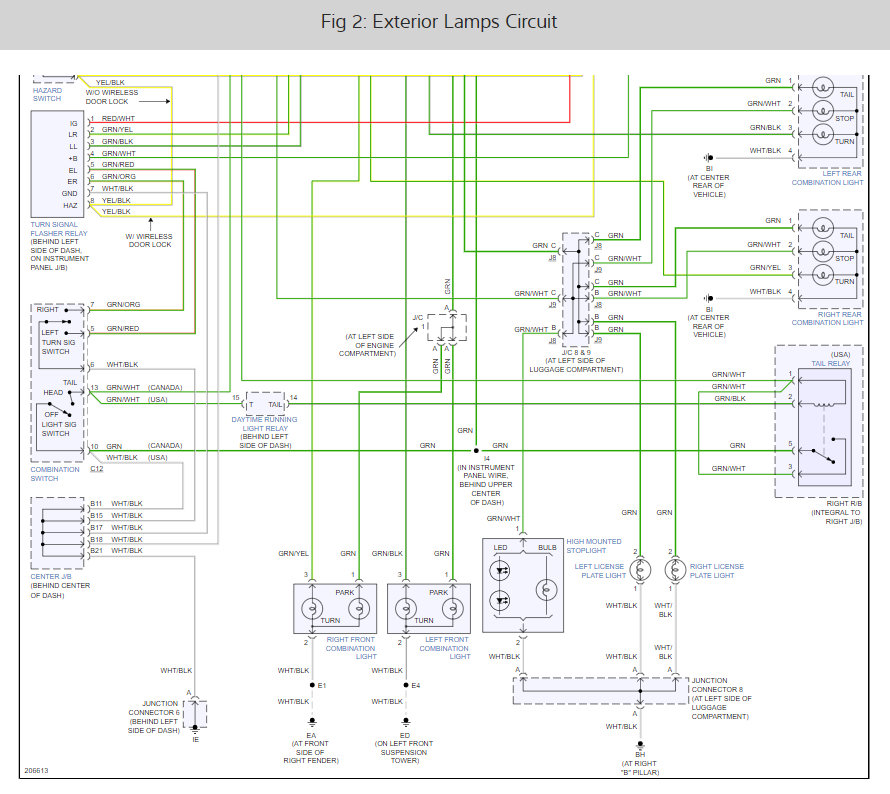The width and height of the screenshot is (890, 794).
Task: Click the TURN SIGNAL FLASHER RELAY label
Action: (59, 229)
